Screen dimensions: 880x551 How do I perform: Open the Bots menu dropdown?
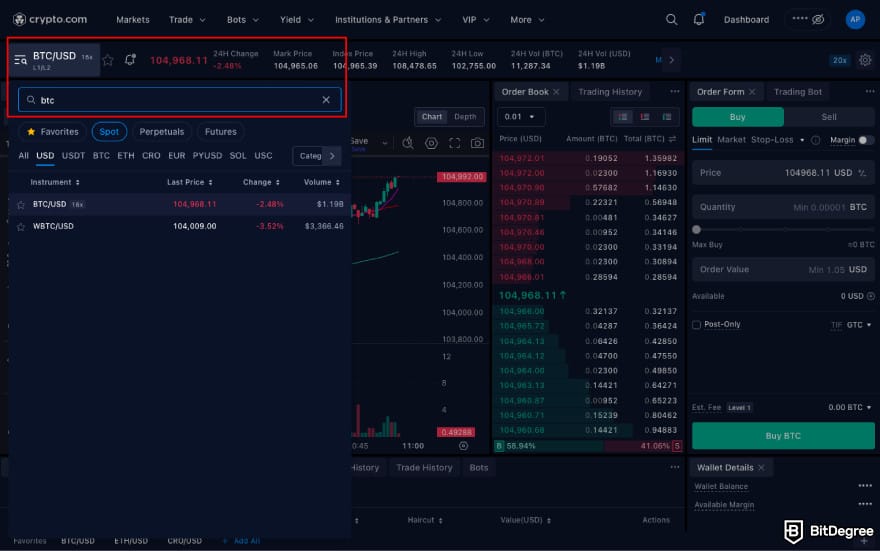(242, 20)
